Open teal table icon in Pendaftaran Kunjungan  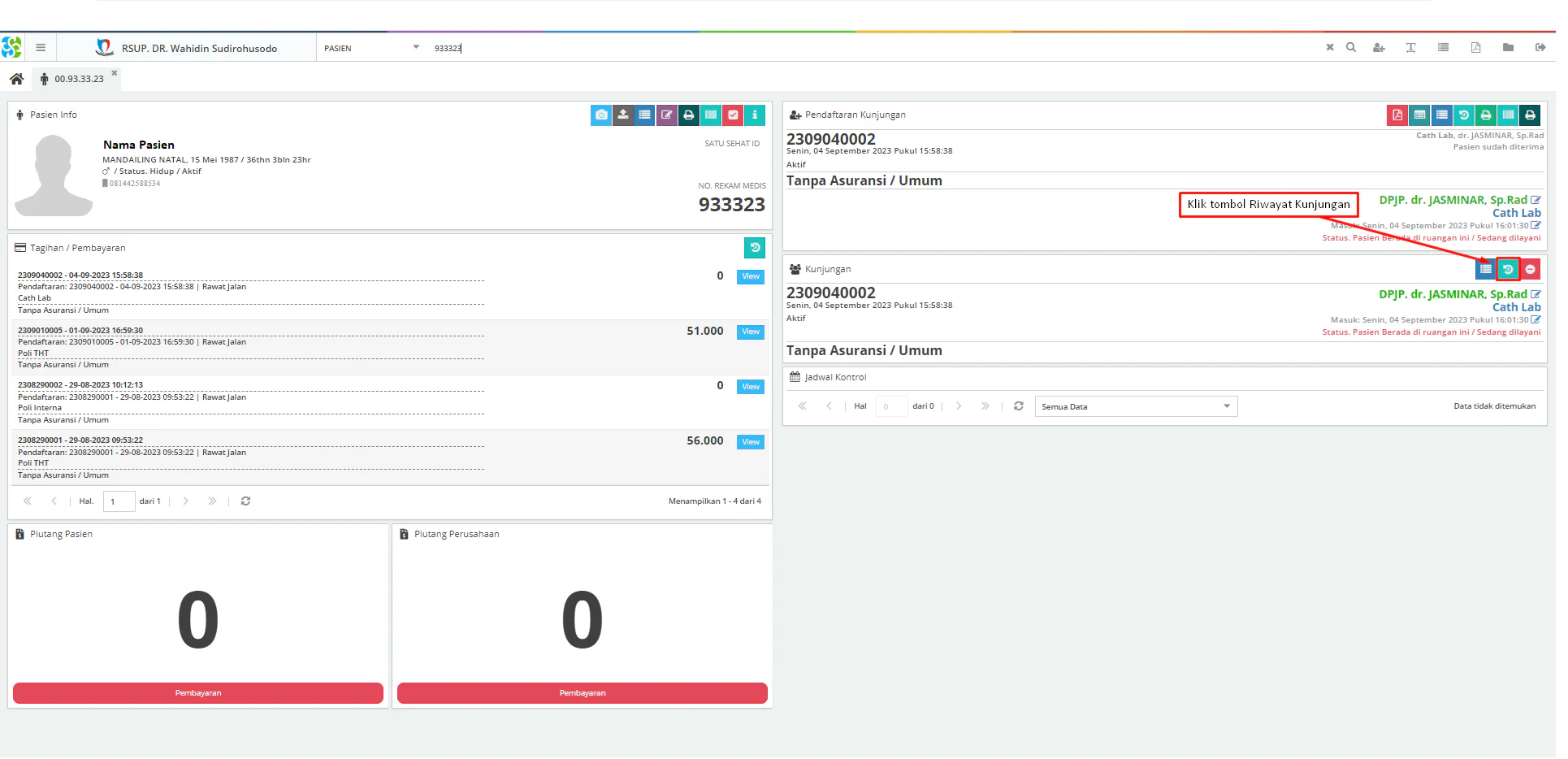[1419, 115]
